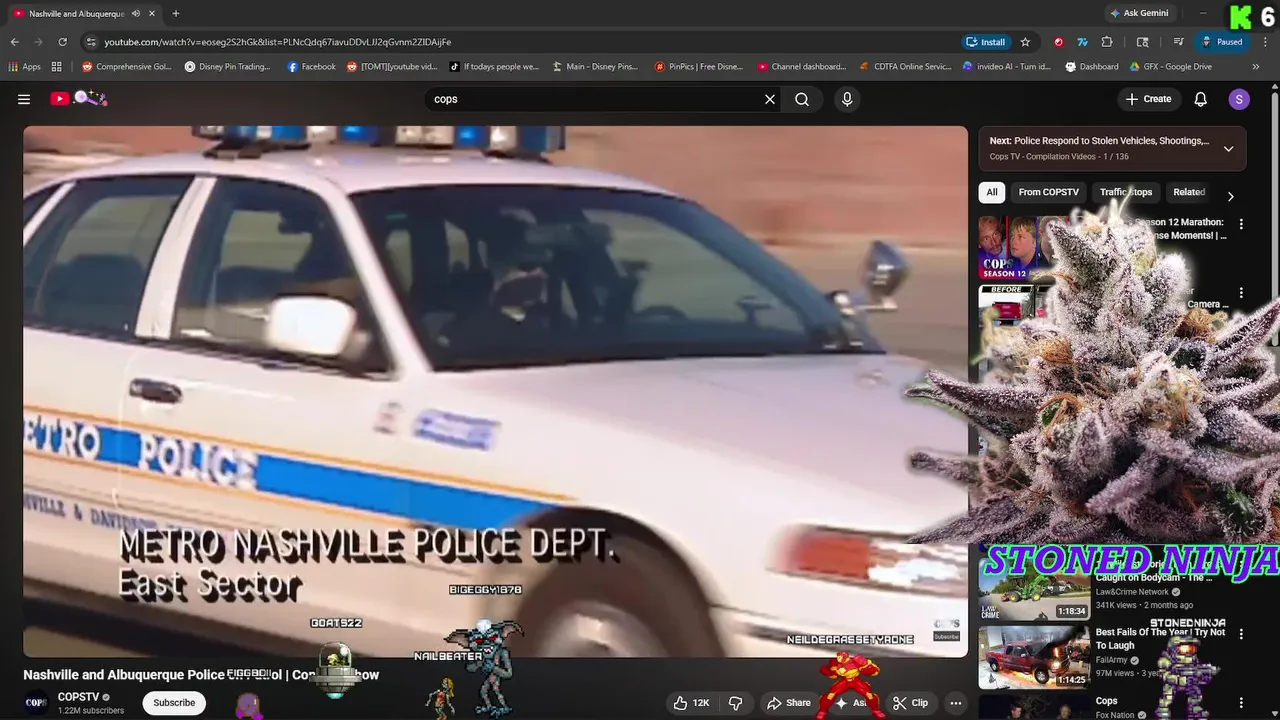Select Traffic stops filter chip

coord(1126,192)
